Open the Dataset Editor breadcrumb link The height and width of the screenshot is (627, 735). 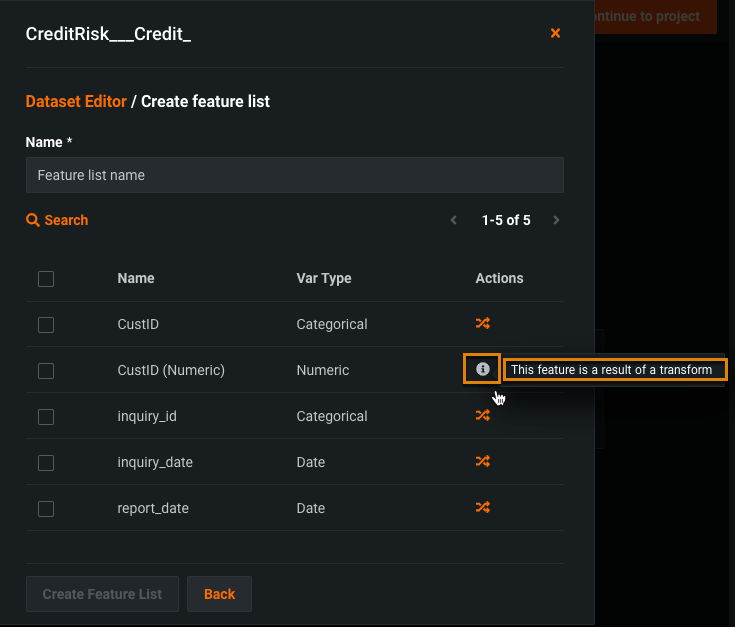click(x=76, y=101)
